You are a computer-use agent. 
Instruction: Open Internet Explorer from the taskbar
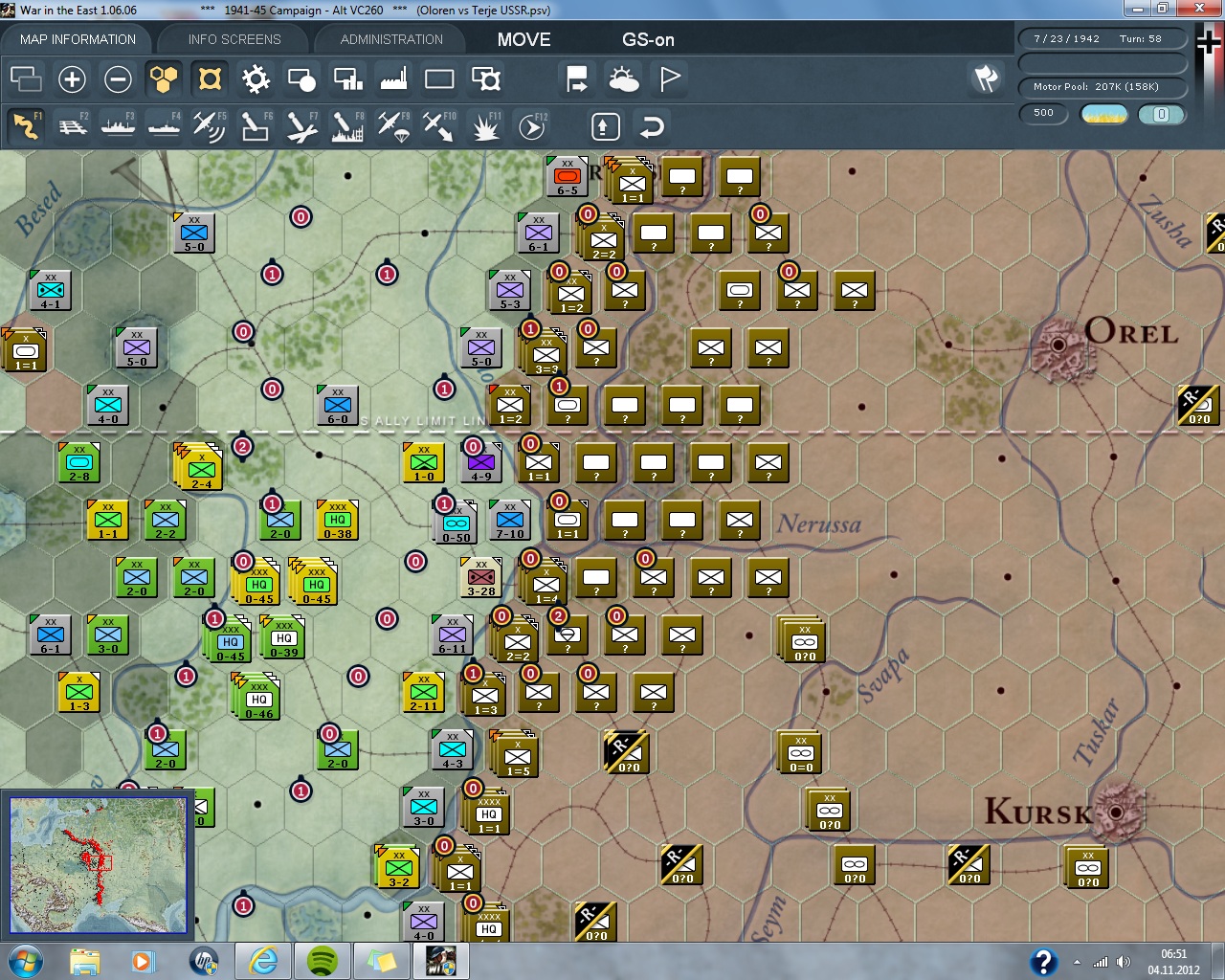click(x=262, y=961)
